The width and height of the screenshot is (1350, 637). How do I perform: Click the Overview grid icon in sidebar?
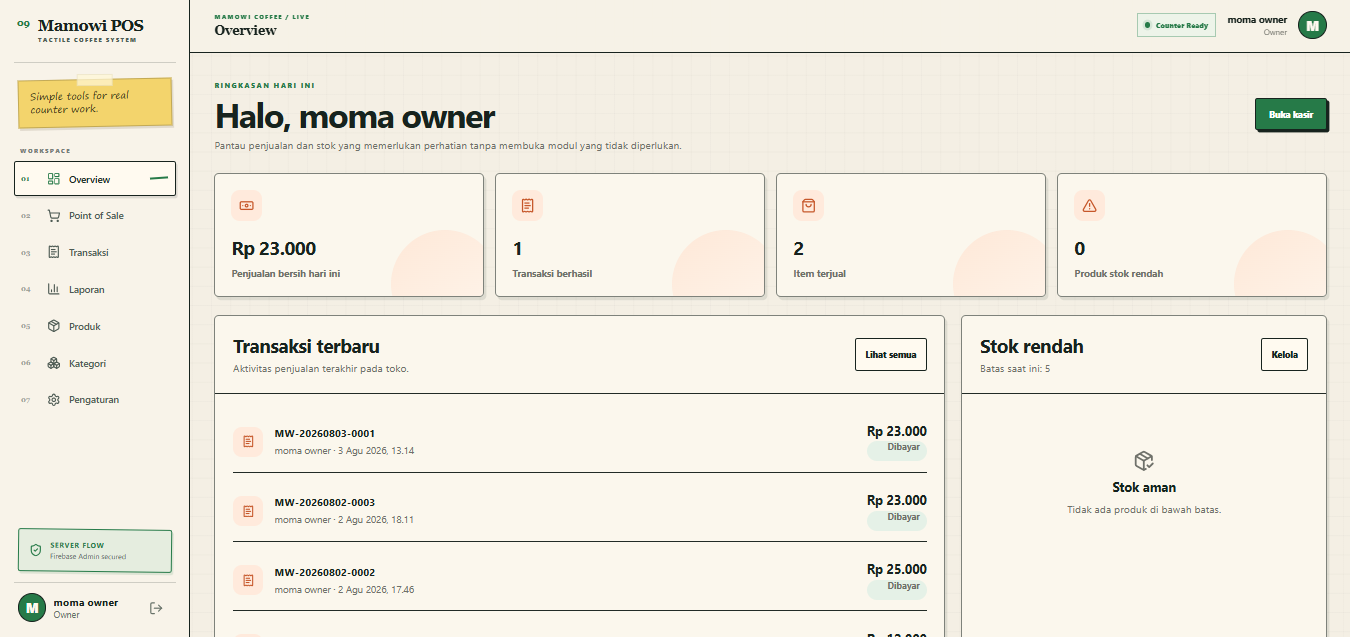point(54,179)
